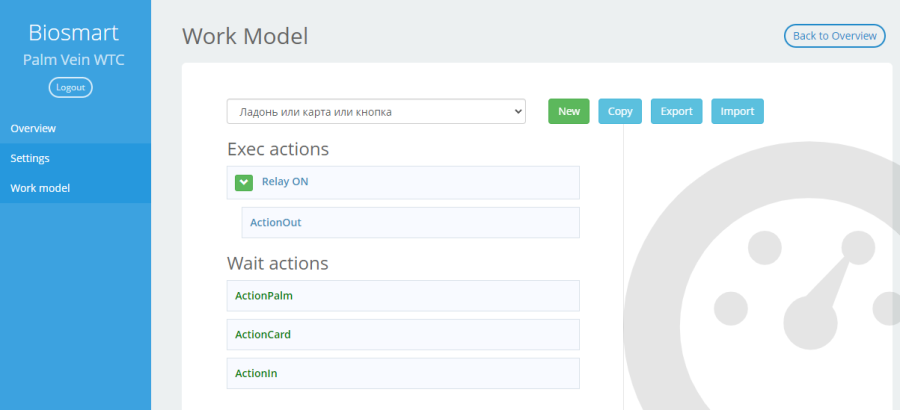
Task: Copy the current work model
Action: (x=620, y=111)
